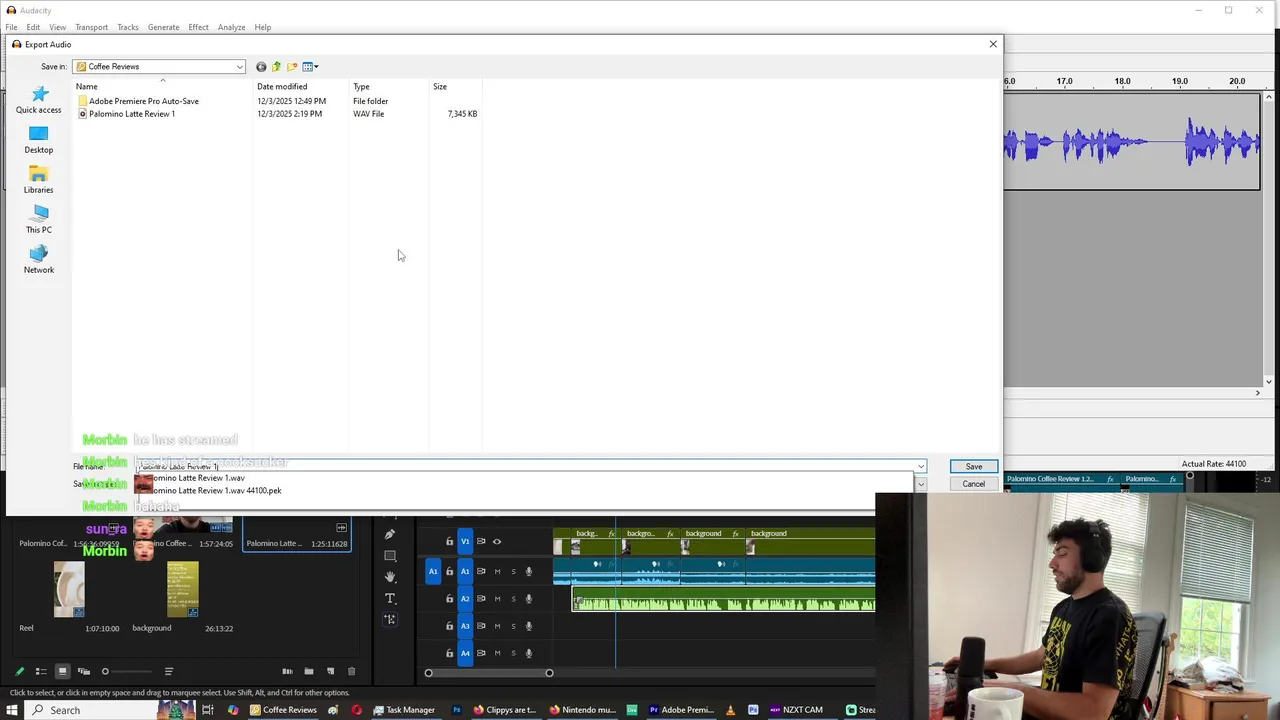
Task: Click the trash icon in Premiere project panel
Action: click(351, 671)
